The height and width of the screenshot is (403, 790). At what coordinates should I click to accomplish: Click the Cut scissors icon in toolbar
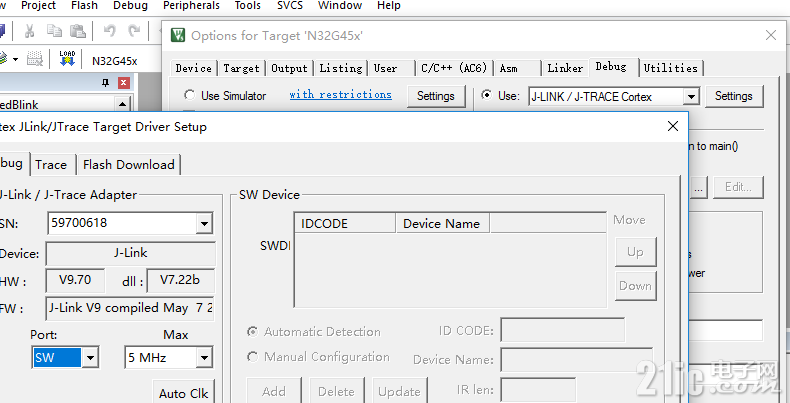29,31
